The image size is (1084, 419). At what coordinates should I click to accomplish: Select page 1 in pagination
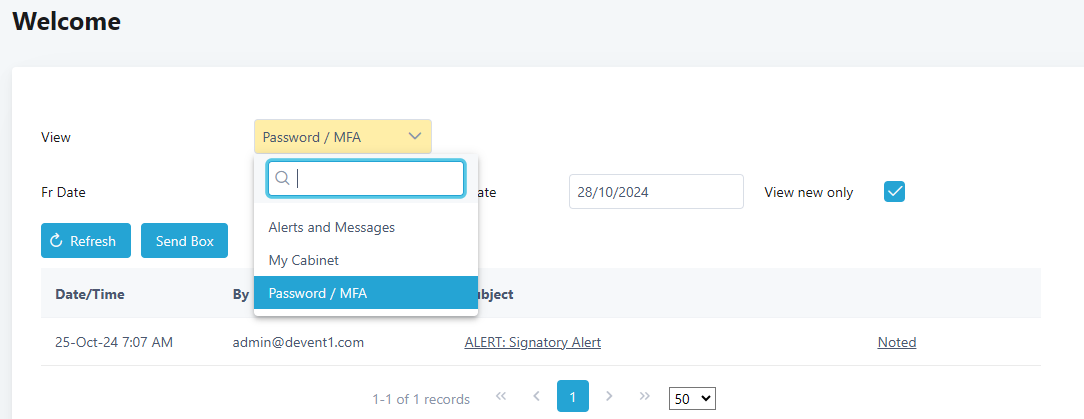572,397
